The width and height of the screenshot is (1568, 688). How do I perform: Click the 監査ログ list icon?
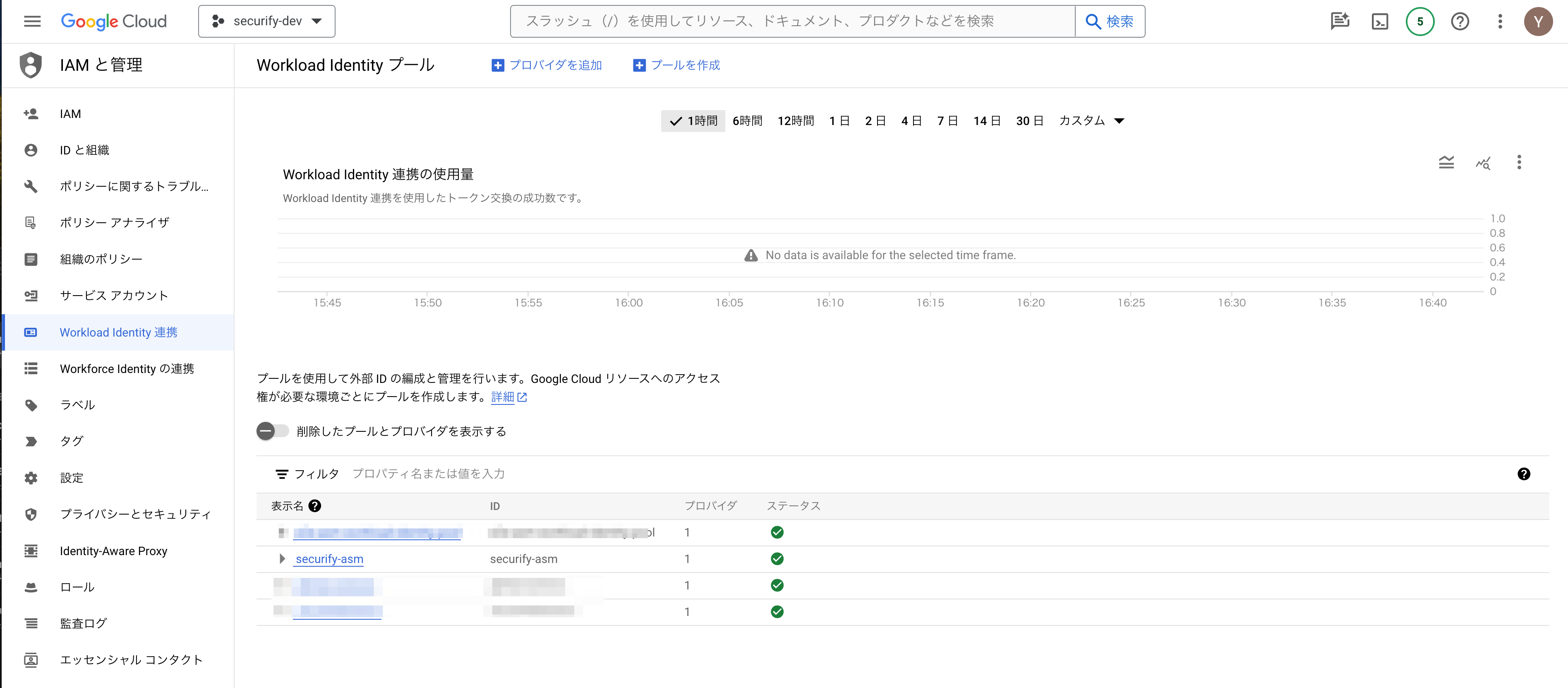point(31,623)
